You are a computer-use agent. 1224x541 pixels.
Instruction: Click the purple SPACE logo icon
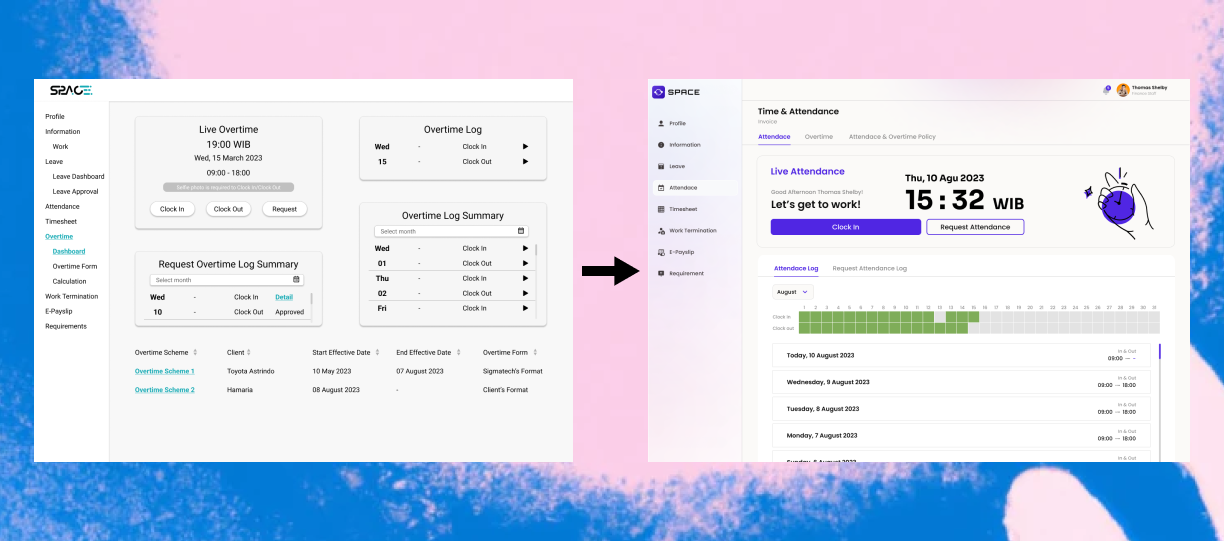click(x=658, y=92)
